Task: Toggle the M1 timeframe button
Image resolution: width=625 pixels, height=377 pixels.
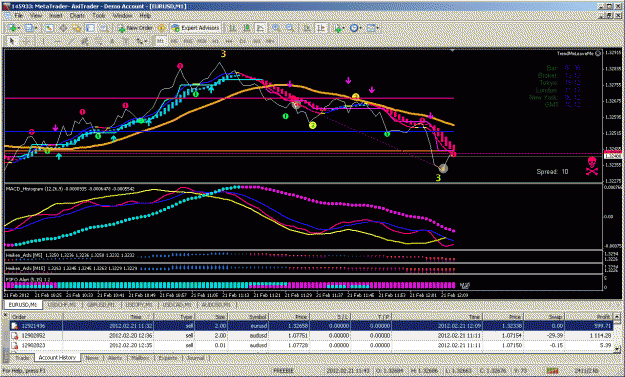Action: (x=160, y=41)
